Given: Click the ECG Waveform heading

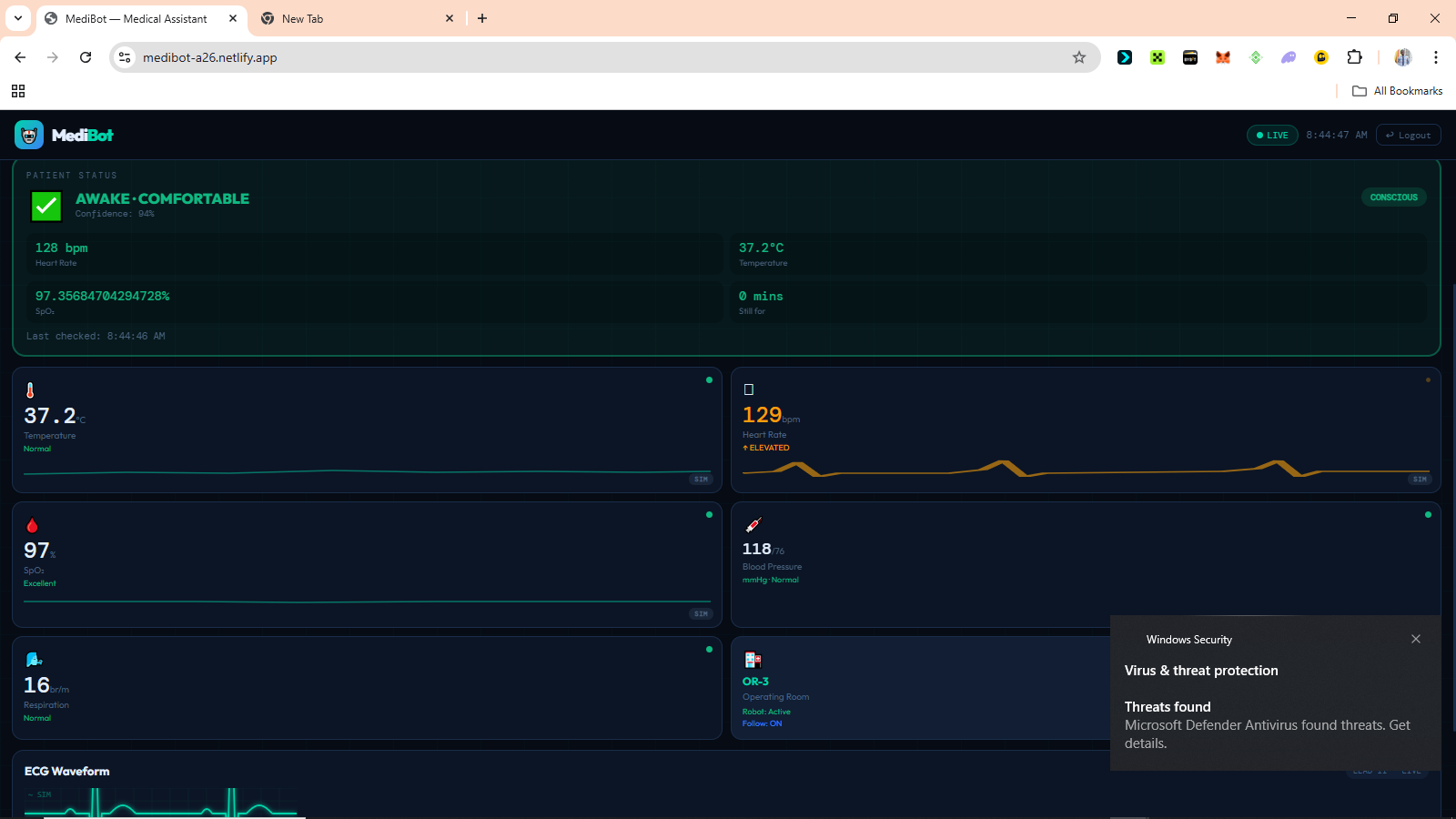Looking at the screenshot, I should pyautogui.click(x=66, y=771).
